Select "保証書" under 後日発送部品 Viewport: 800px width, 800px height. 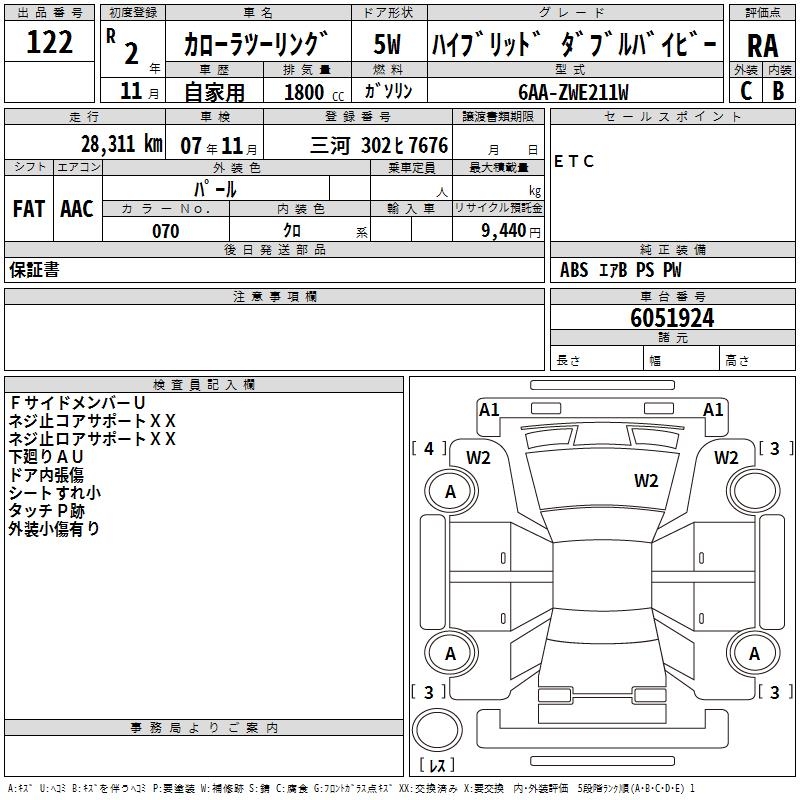click(x=34, y=270)
